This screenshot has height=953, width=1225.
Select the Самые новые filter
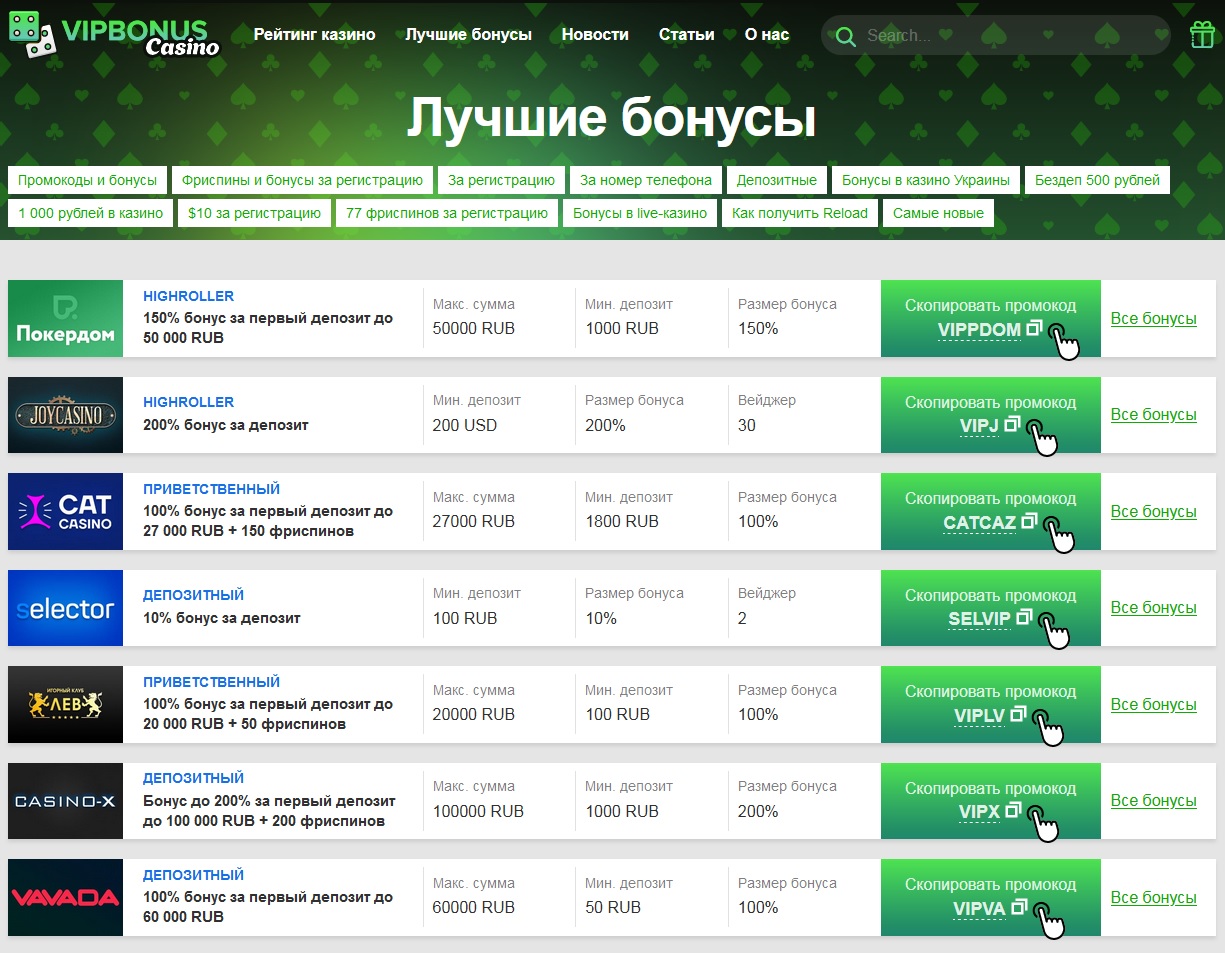938,213
